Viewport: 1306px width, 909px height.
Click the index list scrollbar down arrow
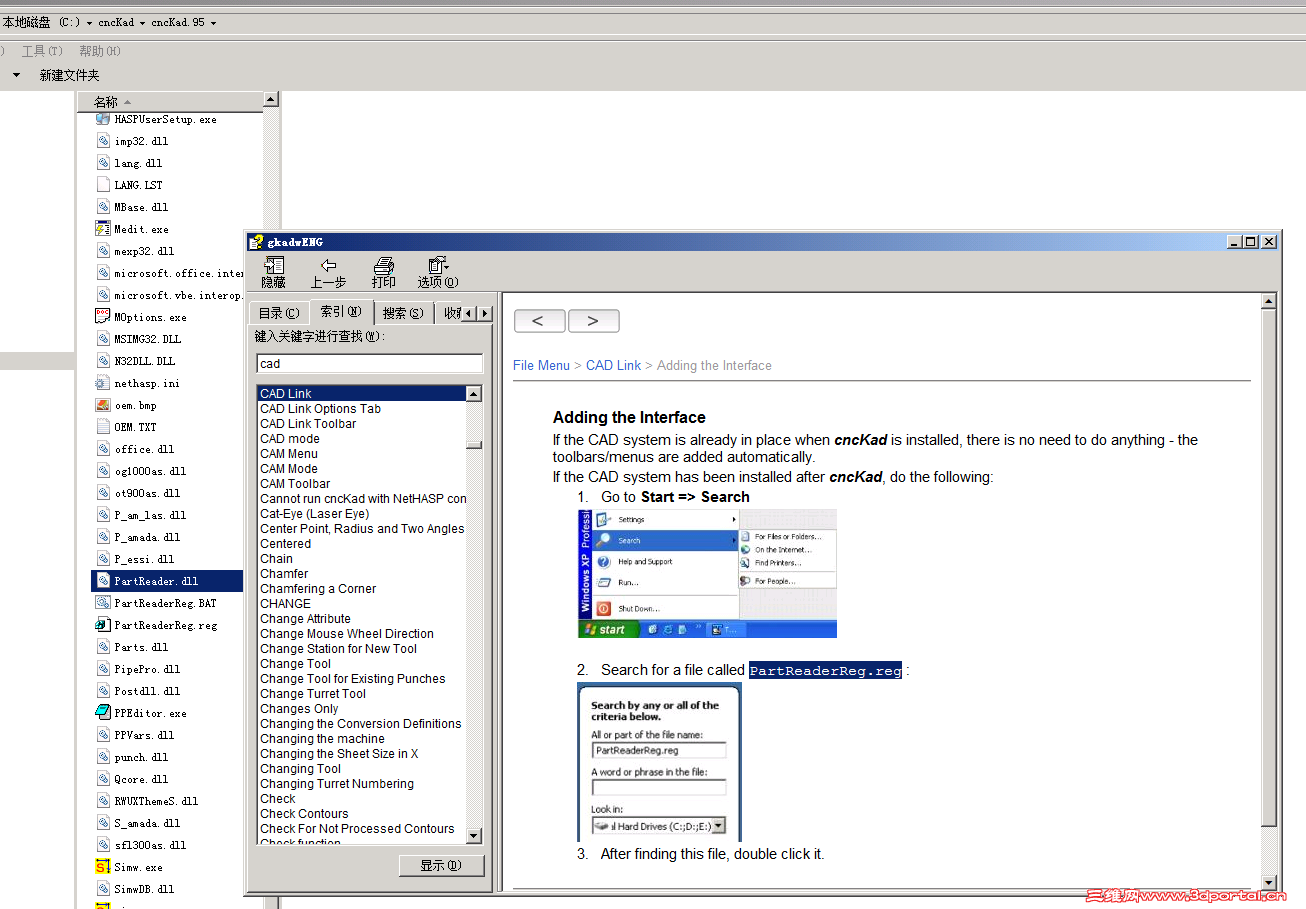coord(474,836)
